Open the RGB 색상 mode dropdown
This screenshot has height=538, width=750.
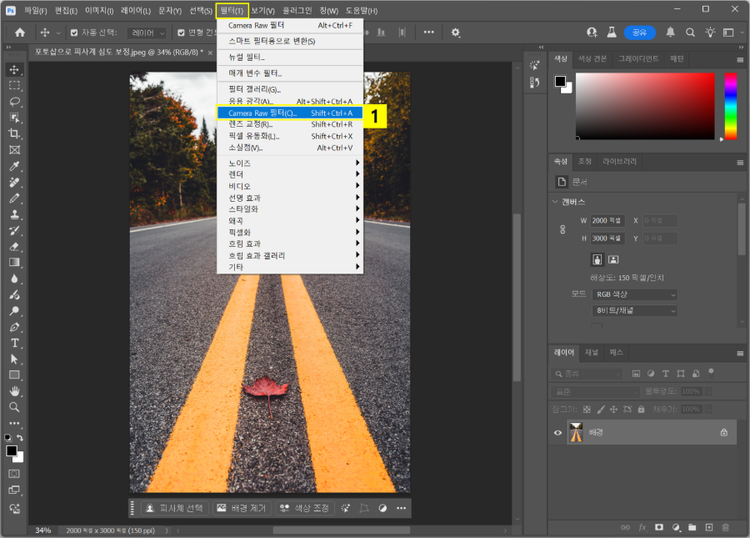(635, 295)
